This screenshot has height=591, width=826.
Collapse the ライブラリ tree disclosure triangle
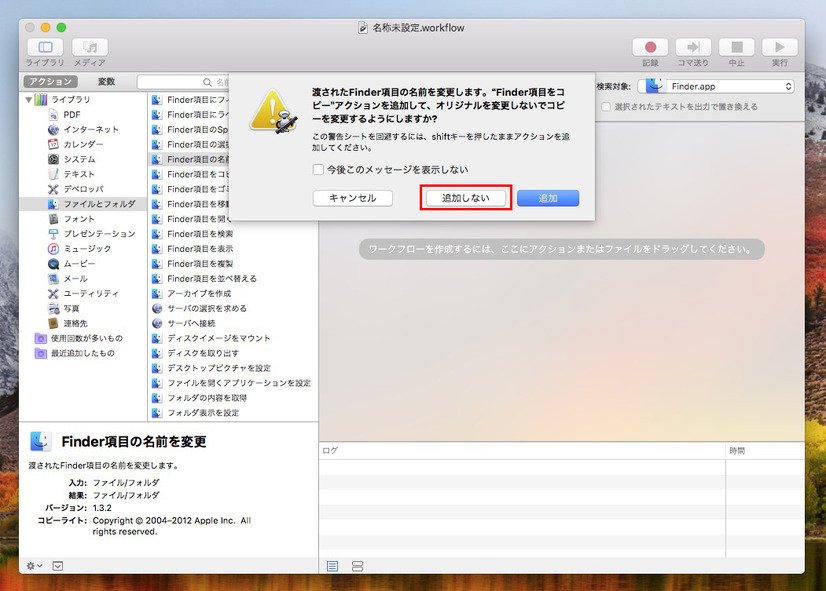[x=28, y=99]
